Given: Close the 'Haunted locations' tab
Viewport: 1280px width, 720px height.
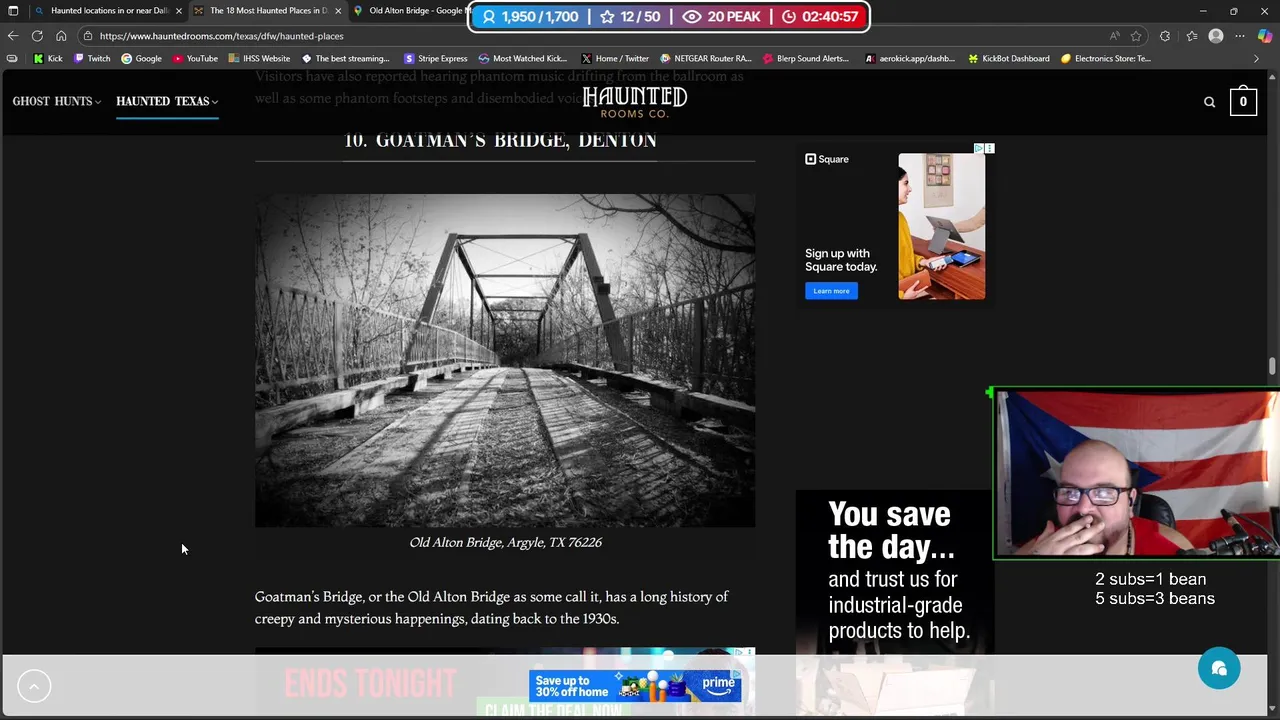Looking at the screenshot, I should [178, 11].
